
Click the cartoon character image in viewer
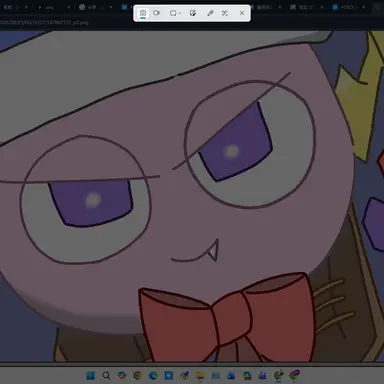pyautogui.click(x=192, y=196)
